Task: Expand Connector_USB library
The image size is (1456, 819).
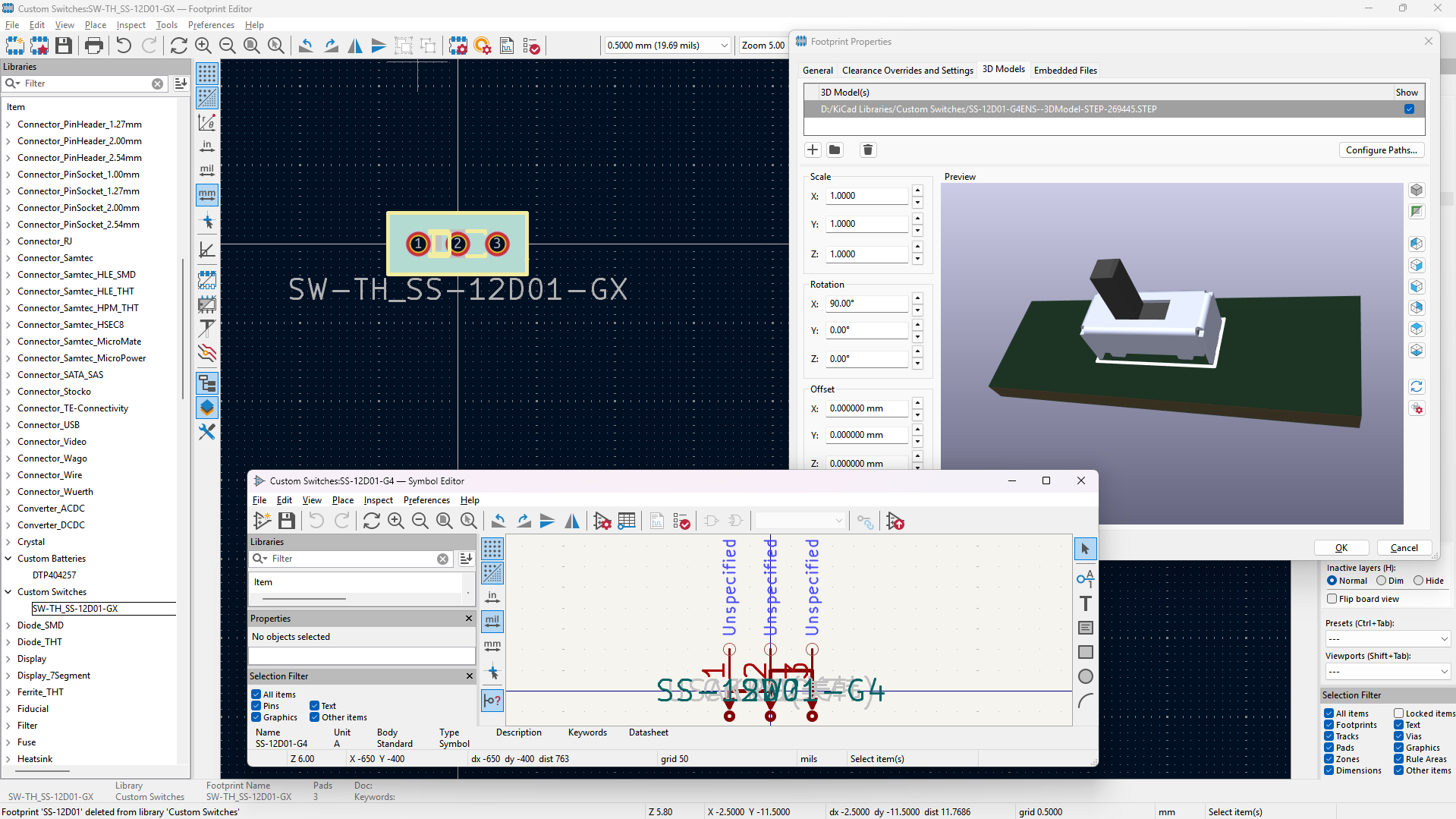Action: 8,425
